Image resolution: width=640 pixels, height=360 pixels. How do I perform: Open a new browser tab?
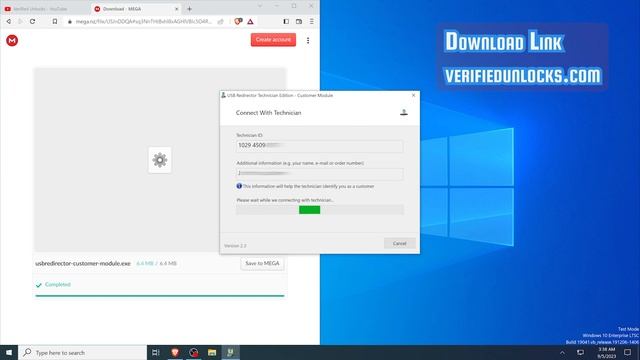pos(189,9)
